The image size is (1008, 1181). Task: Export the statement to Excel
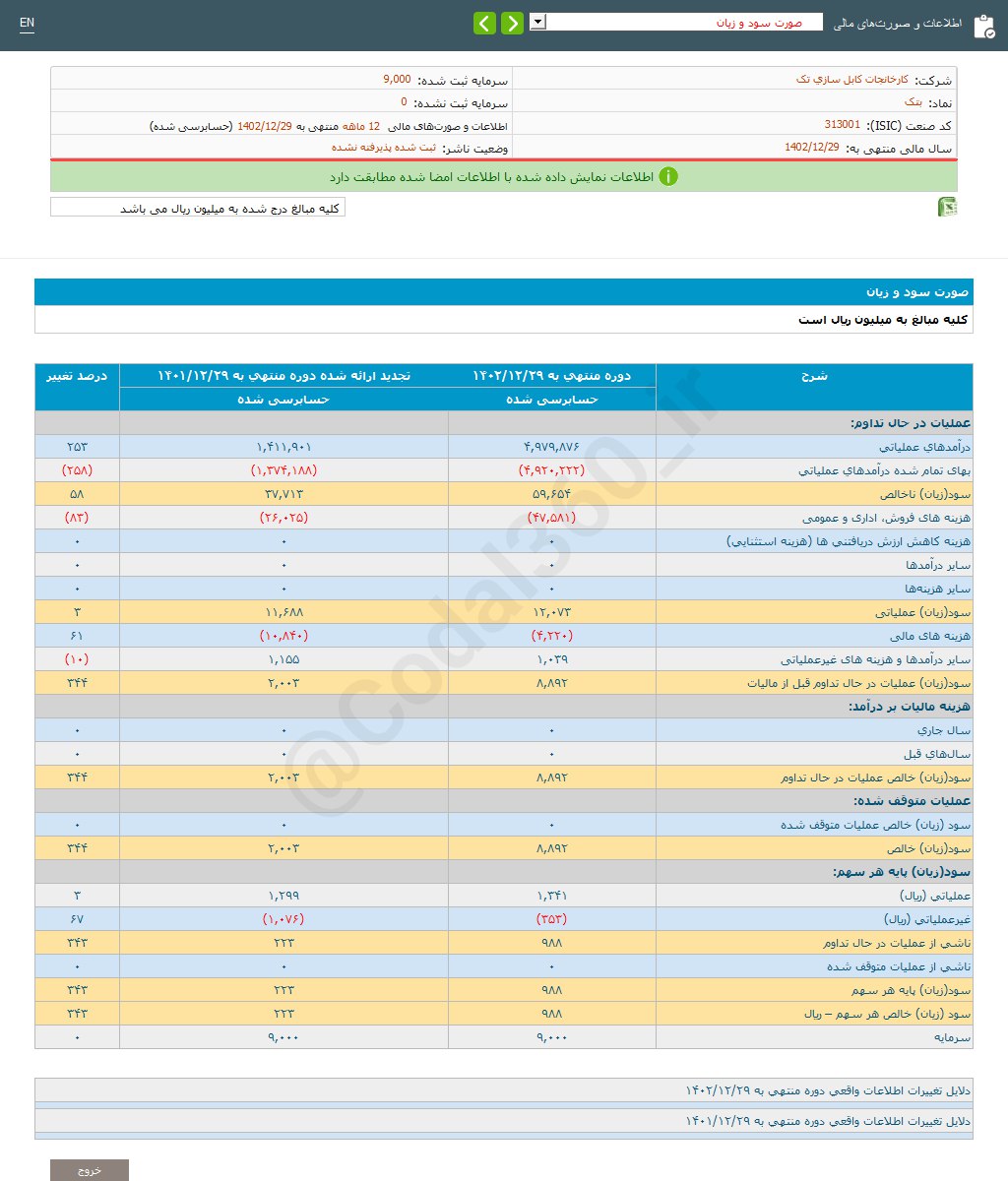point(948,207)
